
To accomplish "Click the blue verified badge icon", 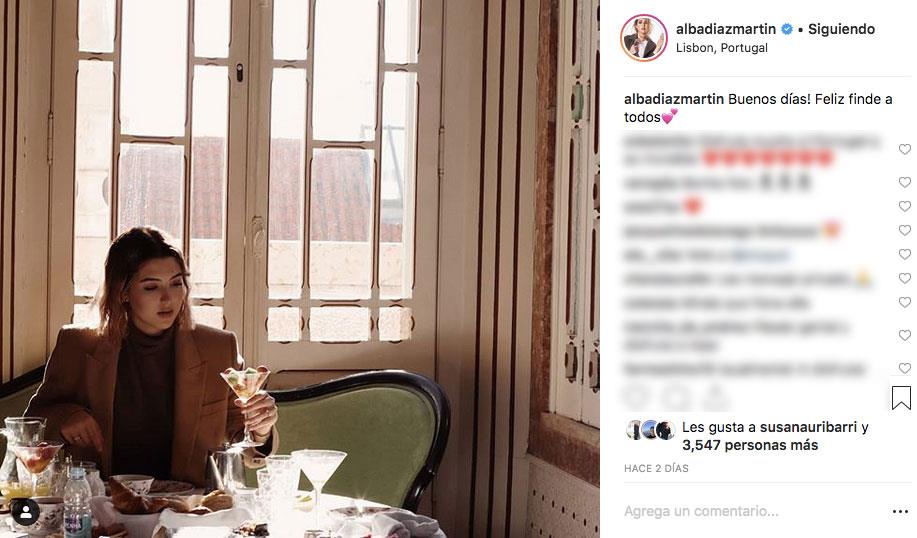I will tap(787, 29).
